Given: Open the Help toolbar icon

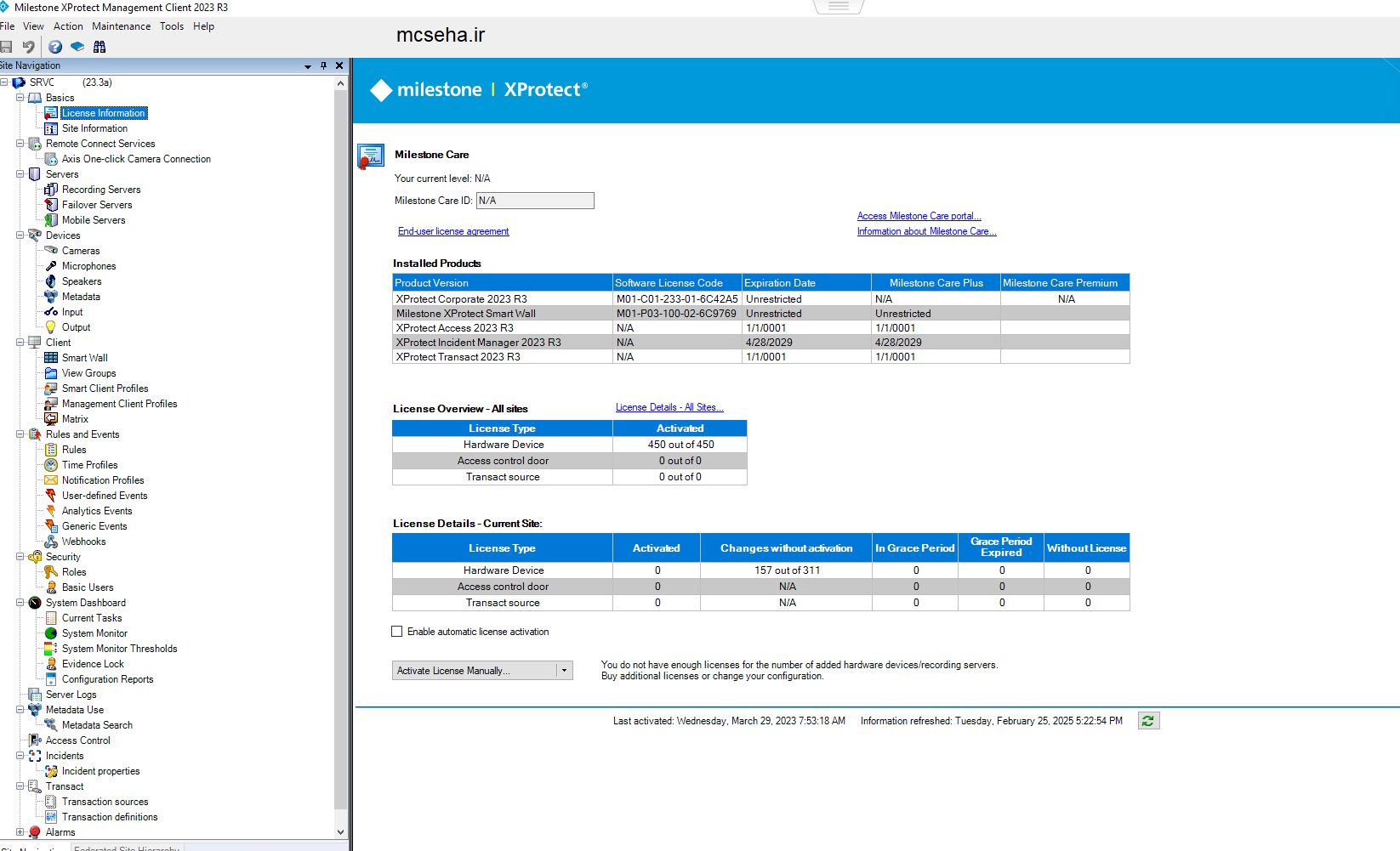Looking at the screenshot, I should point(55,47).
